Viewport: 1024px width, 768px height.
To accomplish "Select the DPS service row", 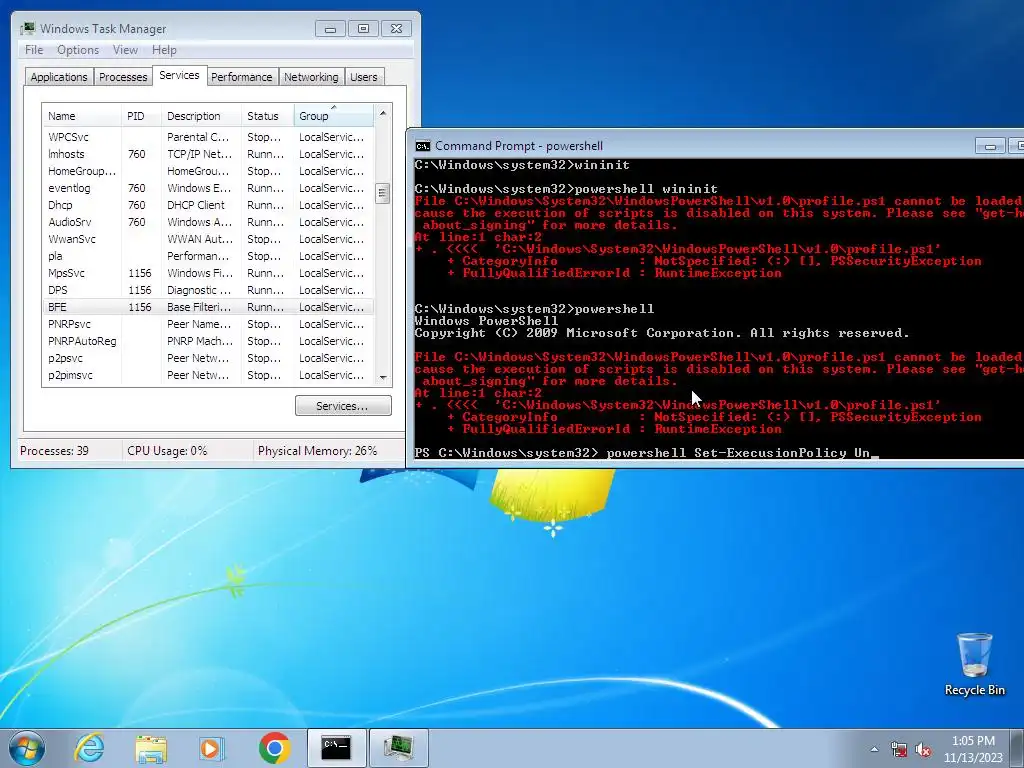I will pyautogui.click(x=208, y=290).
